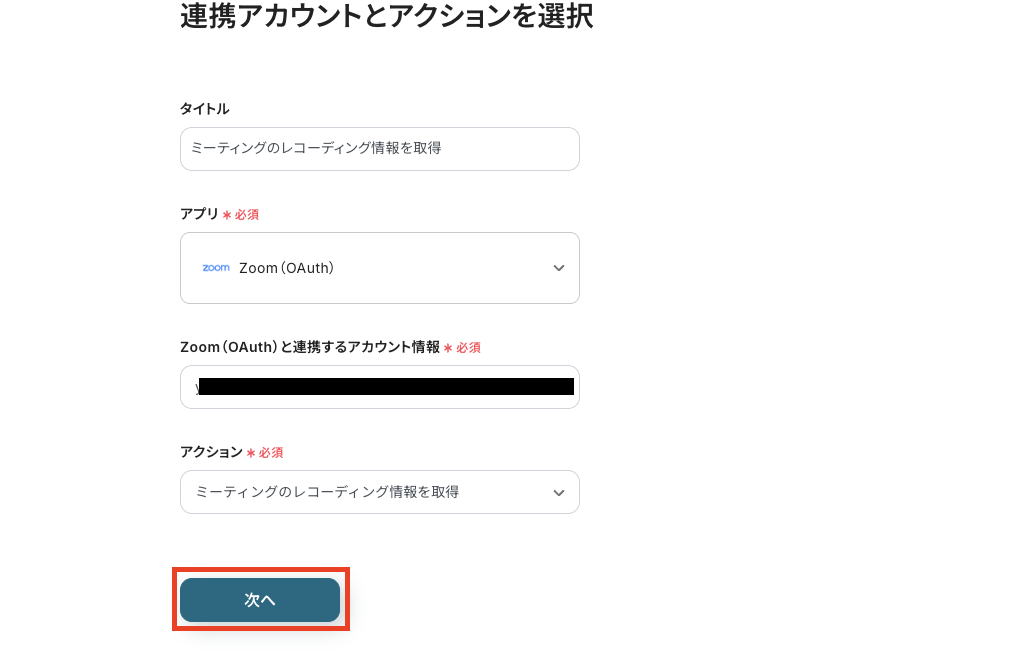1022x662 pixels.
Task: Click the タイトル field label
Action: [204, 109]
